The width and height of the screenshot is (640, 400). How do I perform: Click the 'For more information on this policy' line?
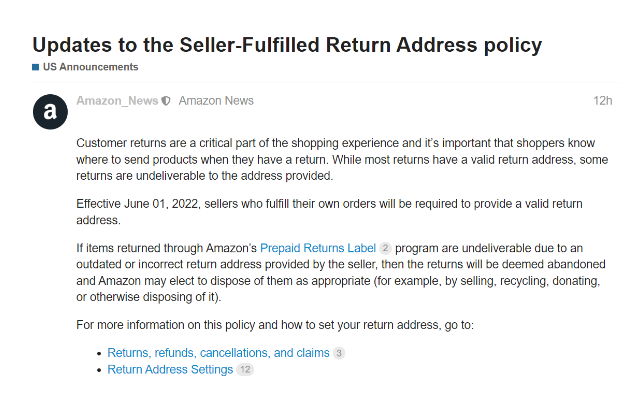[x=275, y=325]
